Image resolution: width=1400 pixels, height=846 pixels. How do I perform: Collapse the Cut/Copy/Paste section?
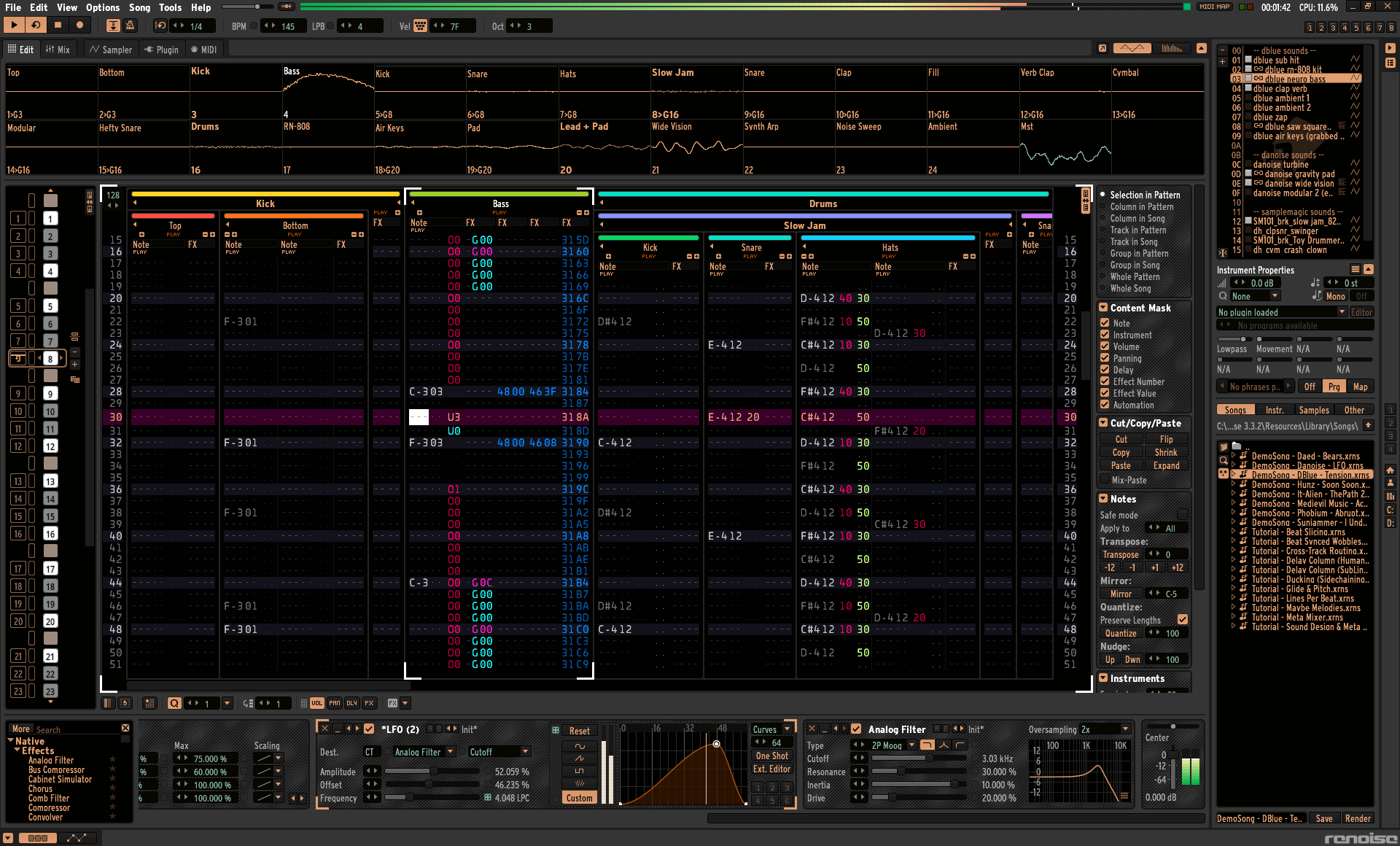pyautogui.click(x=1103, y=423)
